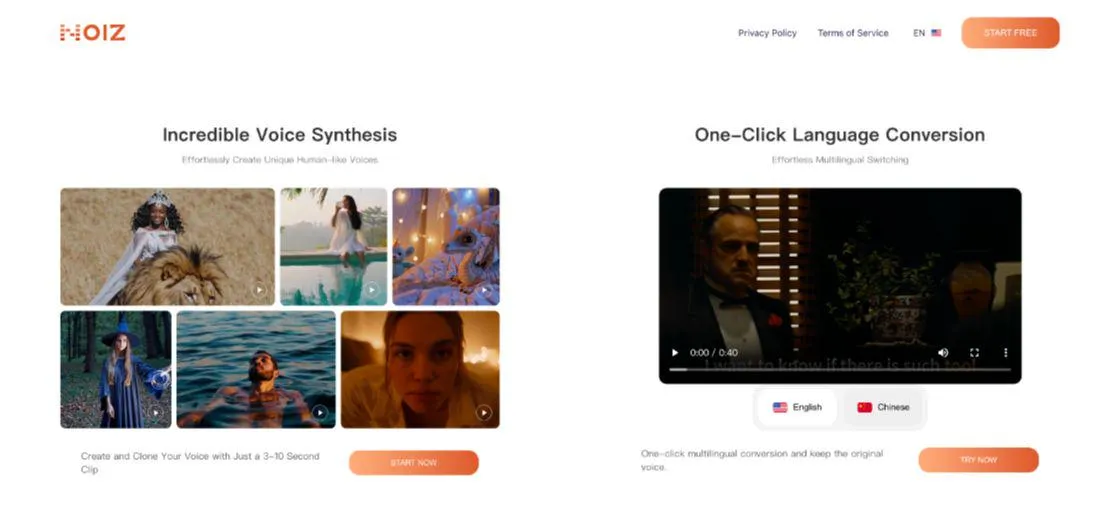
Task: Click the START NOW button
Action: click(x=413, y=463)
